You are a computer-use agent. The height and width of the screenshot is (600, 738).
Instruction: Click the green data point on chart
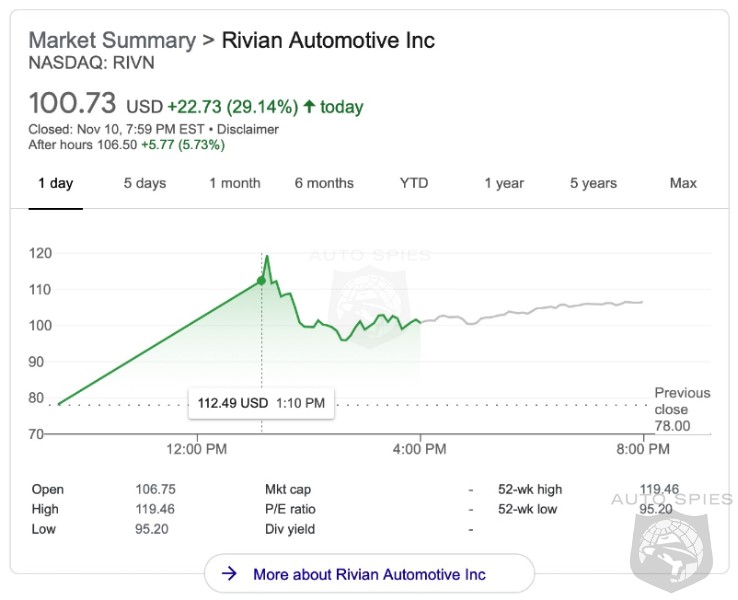(x=262, y=280)
